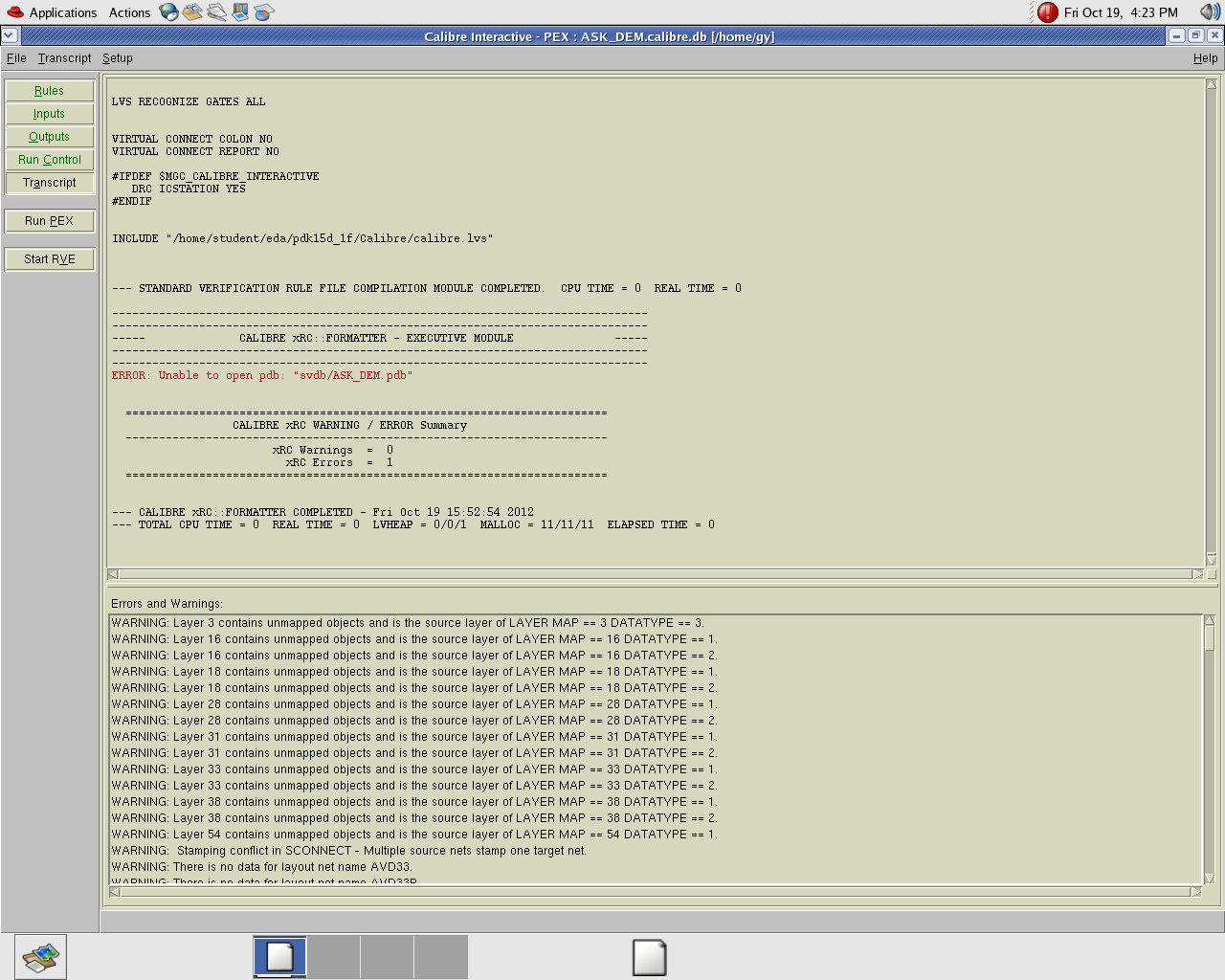Select the warning for Layer 38 DATATYPE 2
The height and width of the screenshot is (980, 1225).
click(x=414, y=818)
